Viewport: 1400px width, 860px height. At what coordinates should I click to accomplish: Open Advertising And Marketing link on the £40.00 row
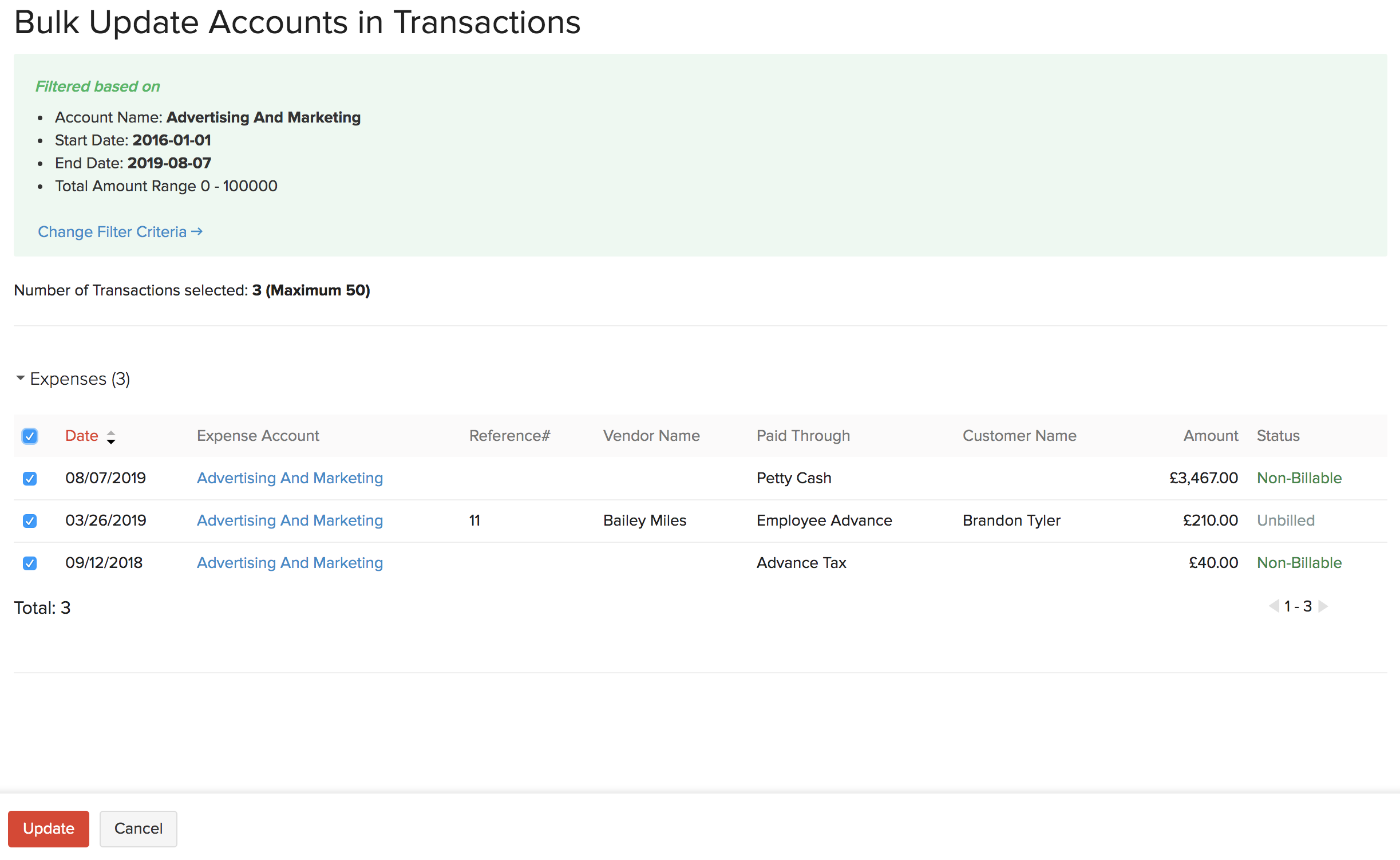[290, 563]
